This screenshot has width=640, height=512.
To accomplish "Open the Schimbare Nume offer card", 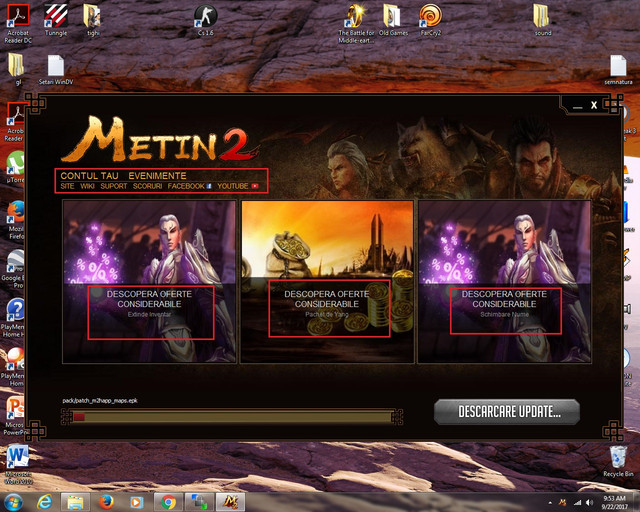I will [504, 281].
